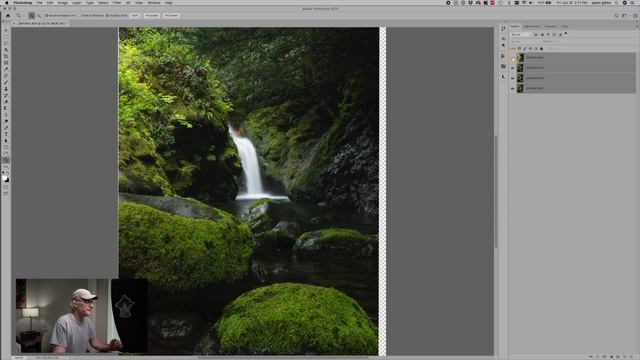640x360 pixels.
Task: Select the Clone Stamp tool
Action: click(6, 89)
